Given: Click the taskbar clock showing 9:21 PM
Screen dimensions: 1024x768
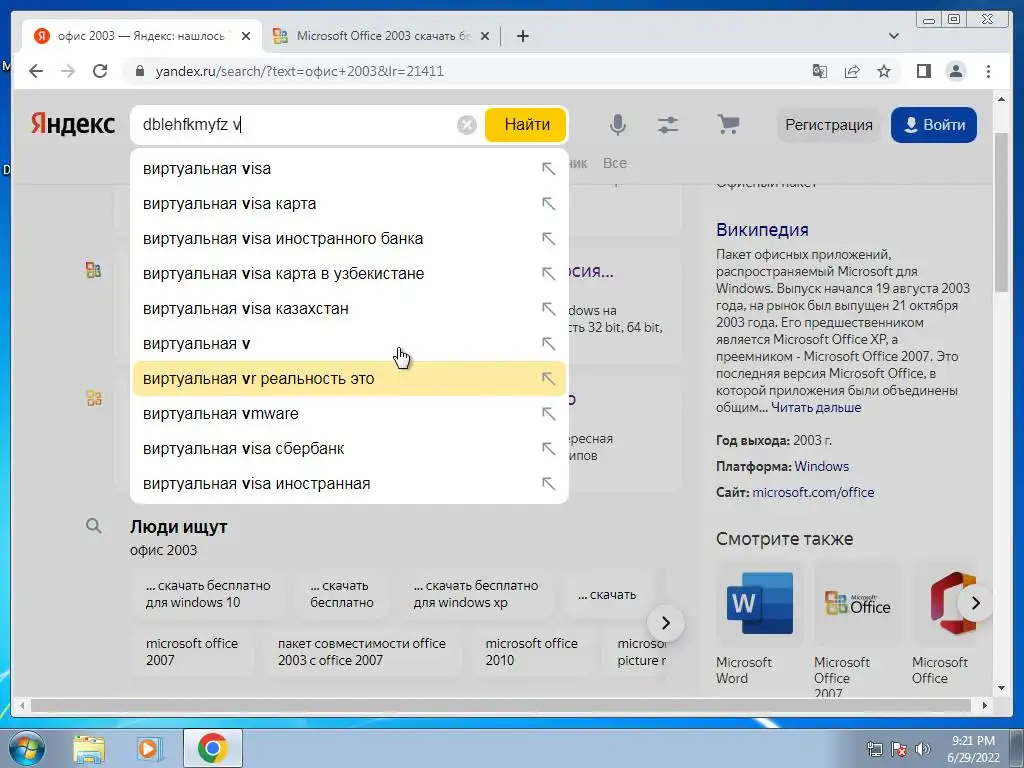Looking at the screenshot, I should pos(973,749).
